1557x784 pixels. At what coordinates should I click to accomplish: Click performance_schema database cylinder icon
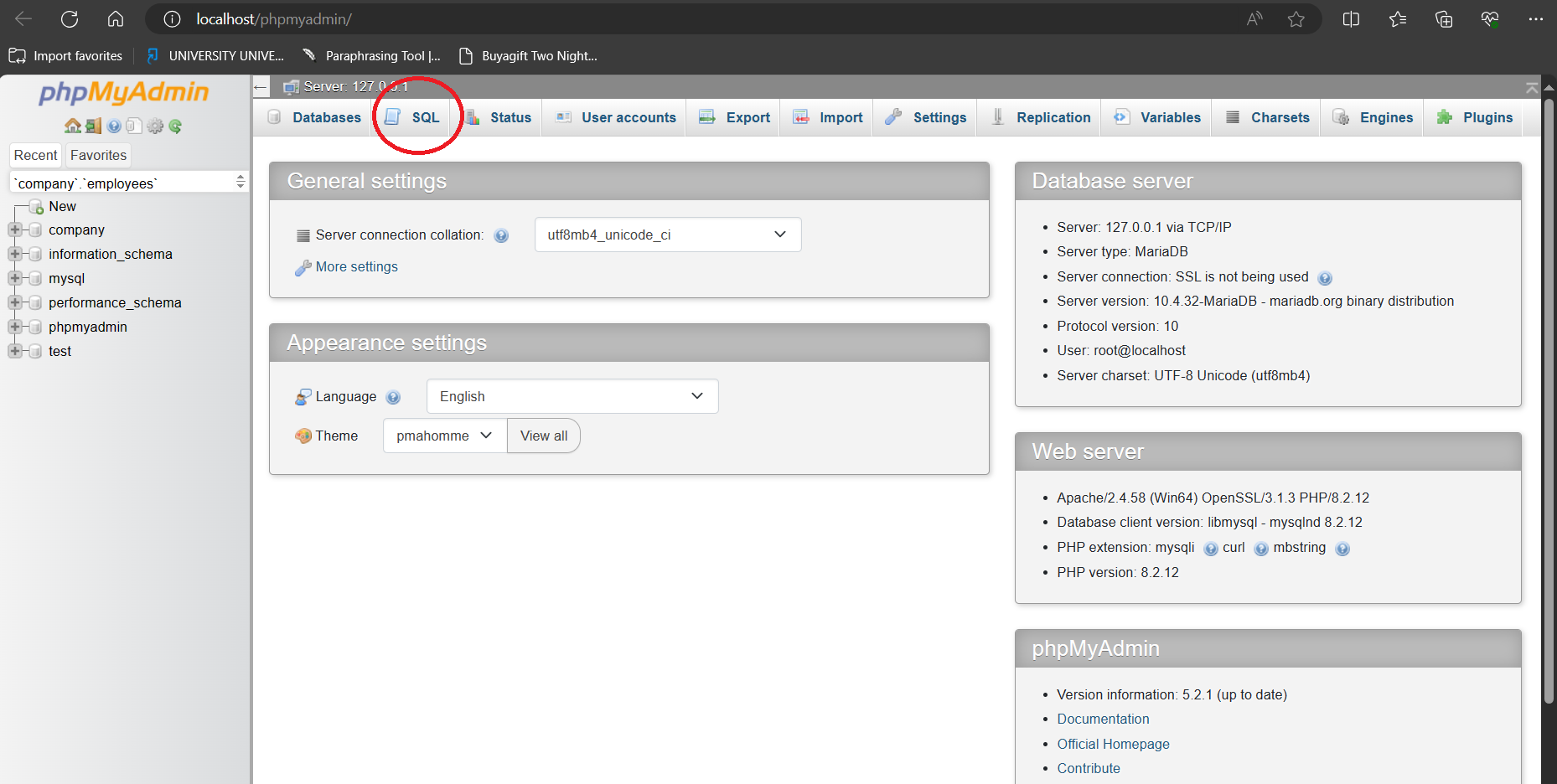click(35, 302)
